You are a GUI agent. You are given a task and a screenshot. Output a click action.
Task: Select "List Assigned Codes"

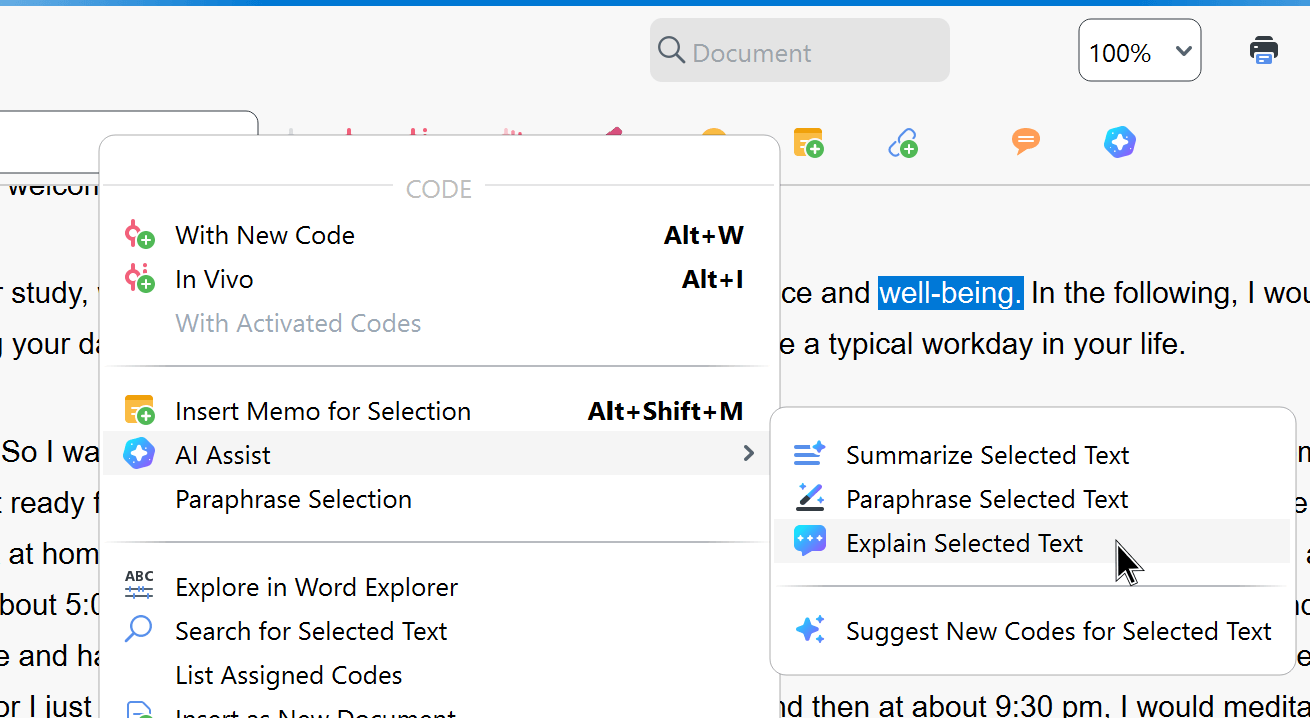click(288, 675)
